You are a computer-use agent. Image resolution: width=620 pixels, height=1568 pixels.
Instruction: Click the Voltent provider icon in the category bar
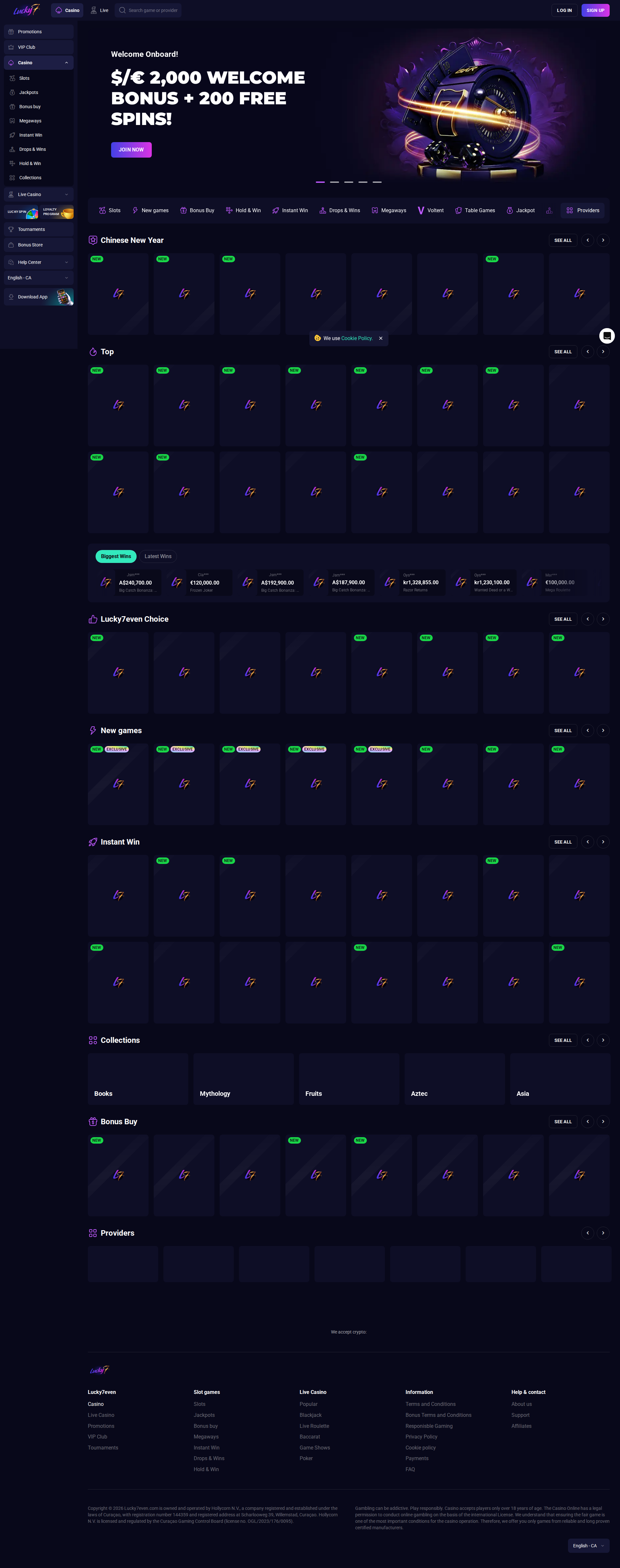point(420,211)
